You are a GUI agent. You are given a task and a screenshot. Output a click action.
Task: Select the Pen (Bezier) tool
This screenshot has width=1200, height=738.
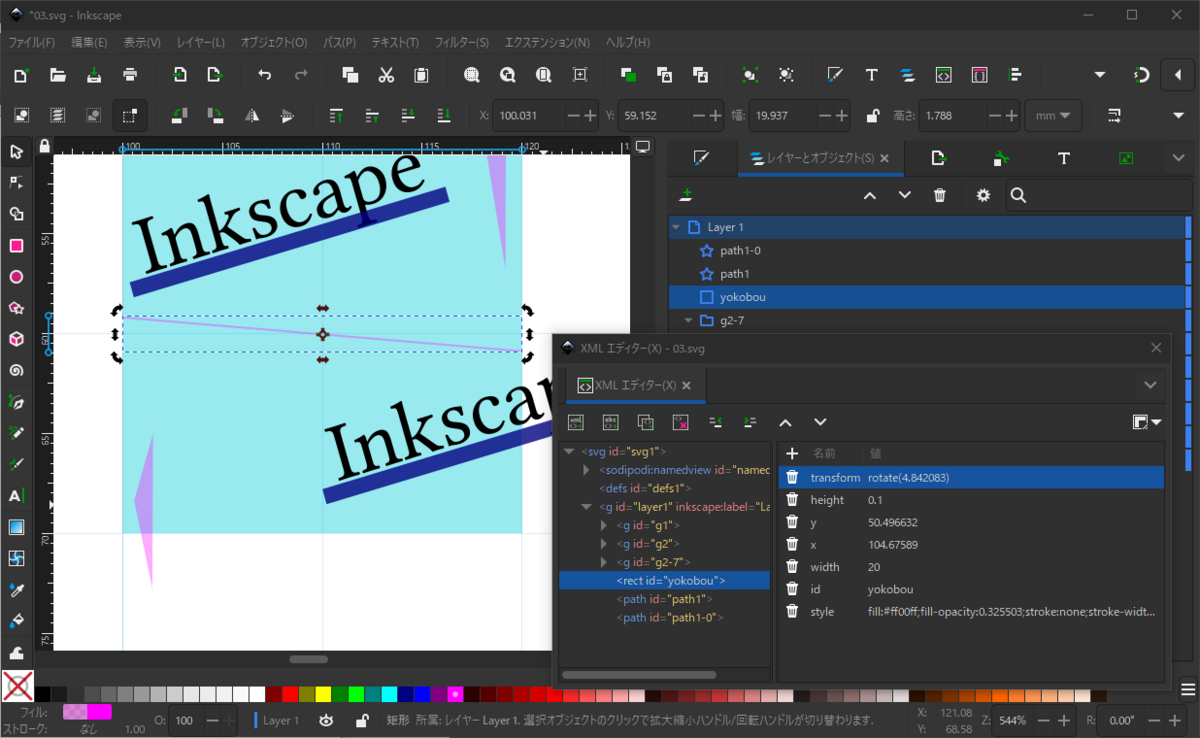coord(16,402)
